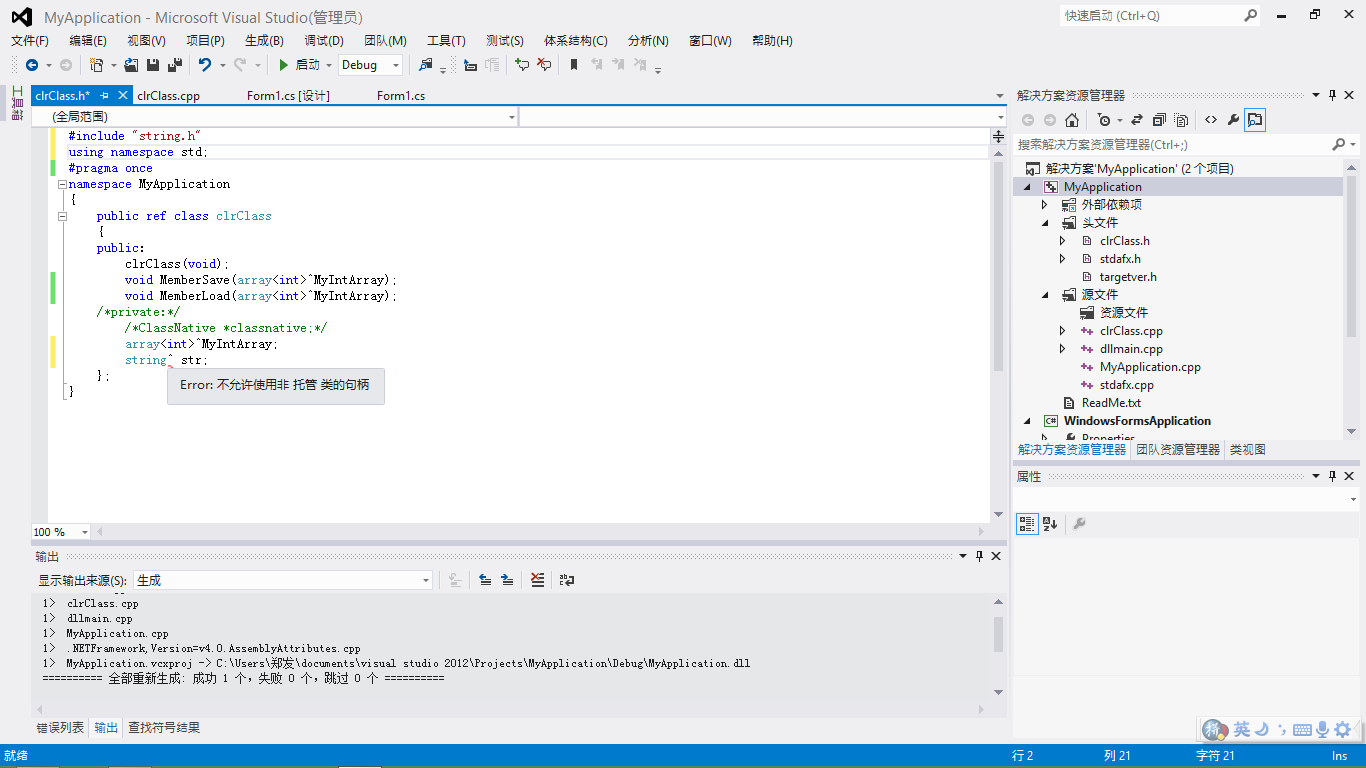The width and height of the screenshot is (1366, 768).
Task: Switch to the 类视图 tab
Action: click(x=1247, y=450)
